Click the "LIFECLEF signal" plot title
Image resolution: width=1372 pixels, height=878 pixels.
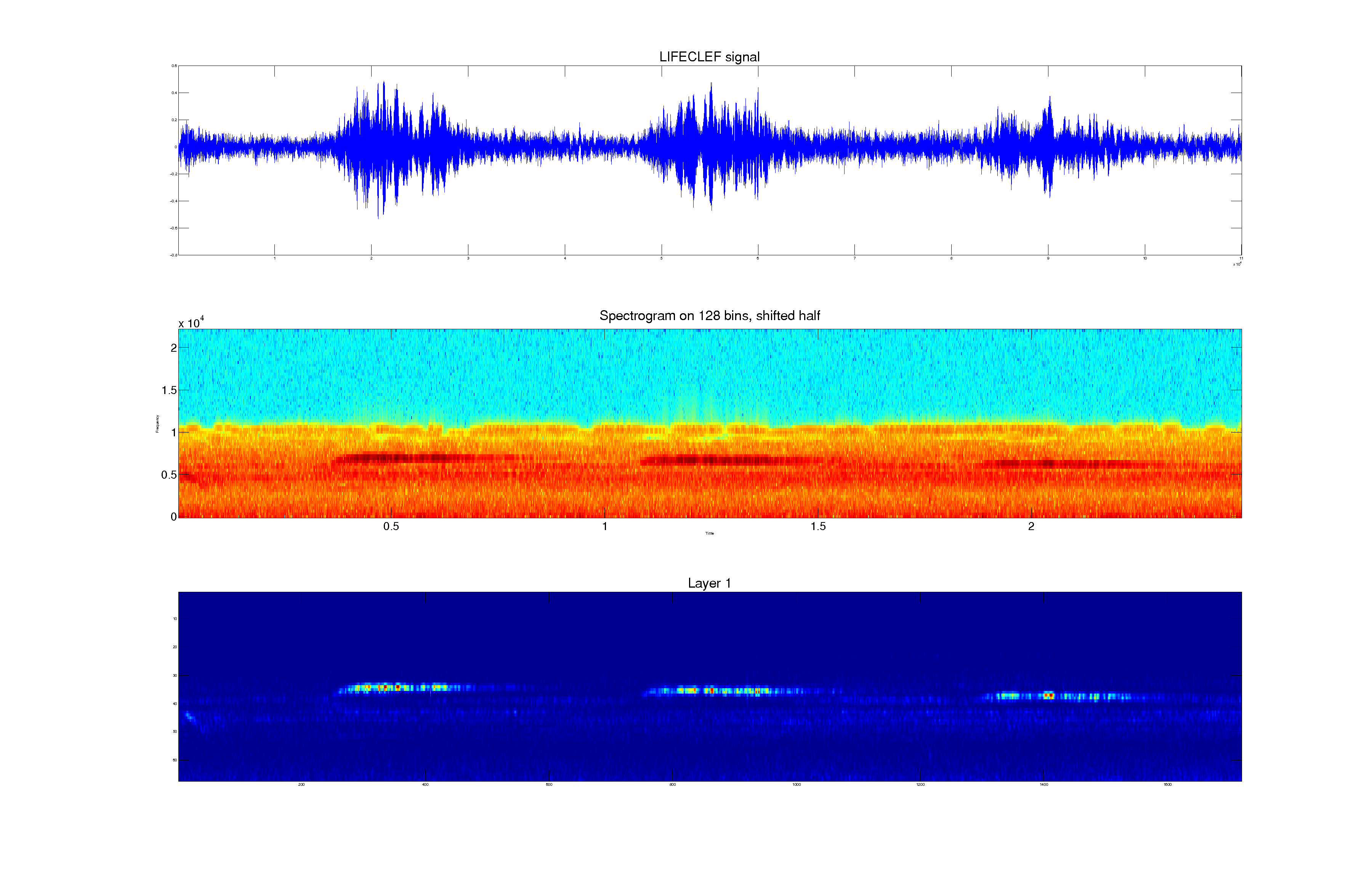pos(709,57)
